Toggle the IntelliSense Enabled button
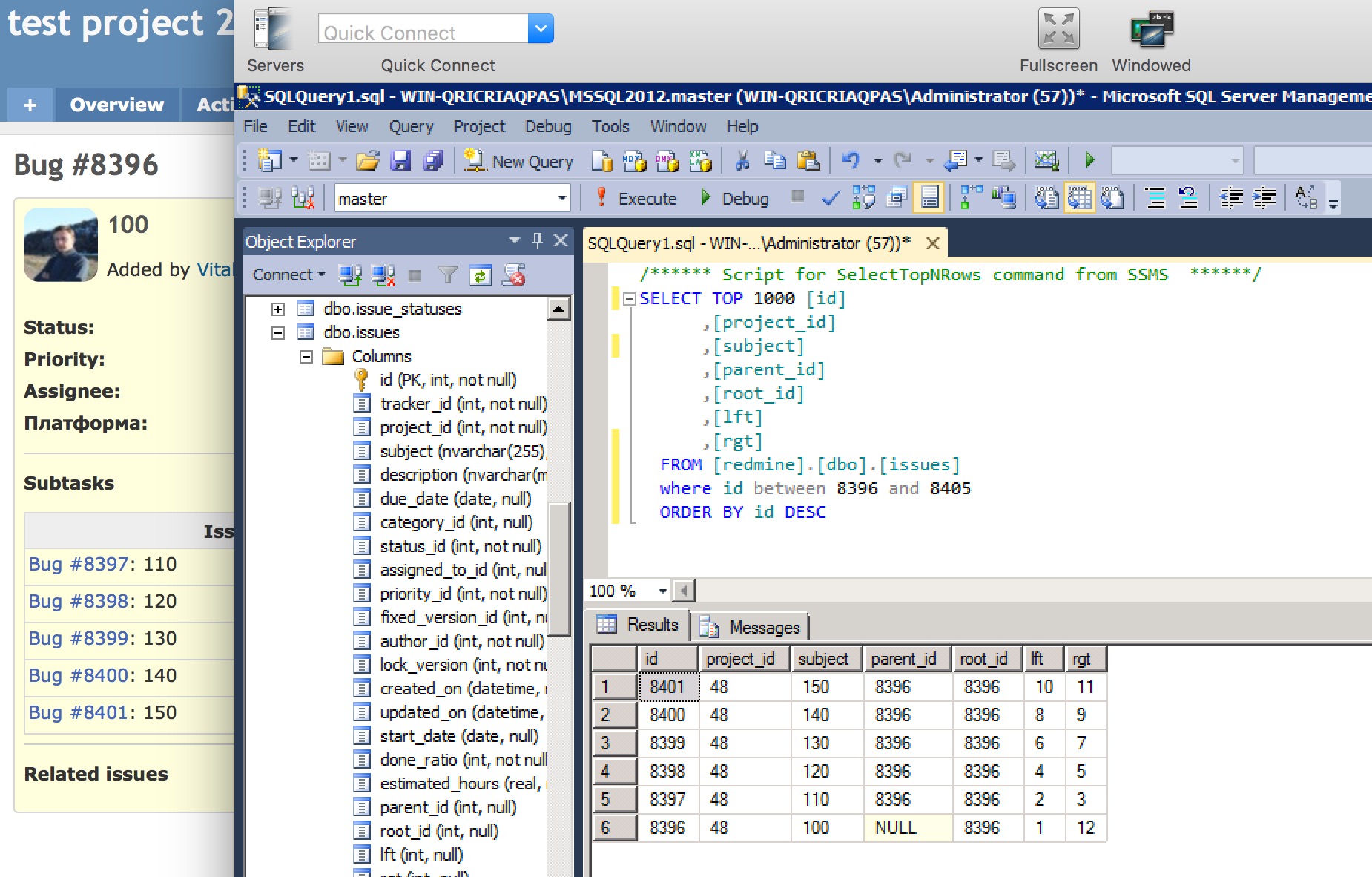Screen dimensions: 1372x877 929,198
